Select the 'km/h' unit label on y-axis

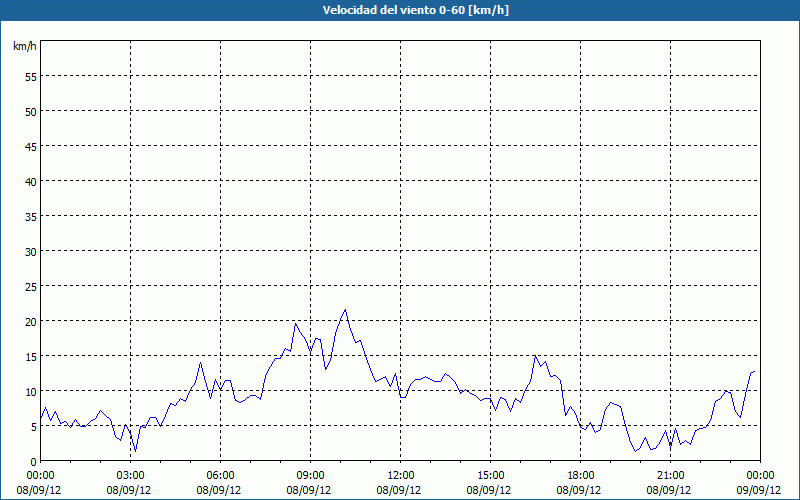tap(24, 46)
